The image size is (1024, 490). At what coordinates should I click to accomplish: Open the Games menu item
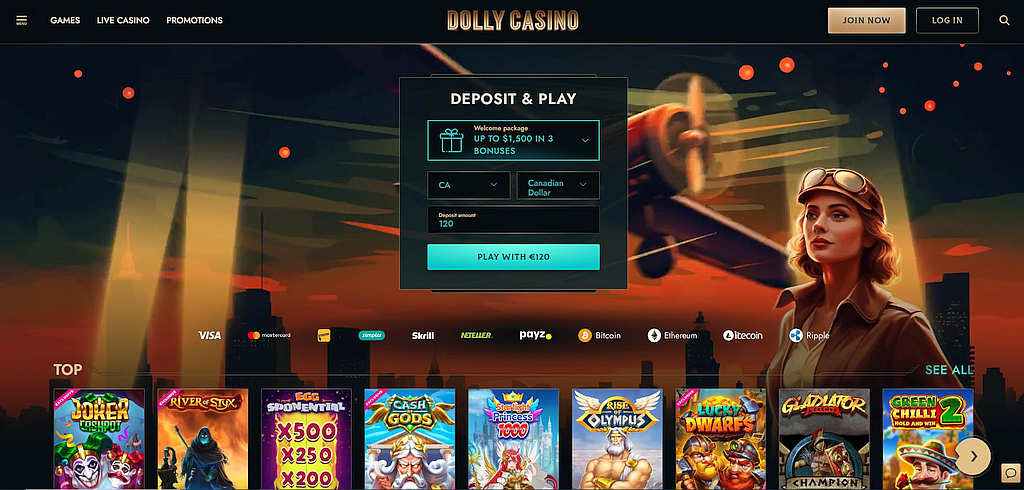tap(65, 20)
